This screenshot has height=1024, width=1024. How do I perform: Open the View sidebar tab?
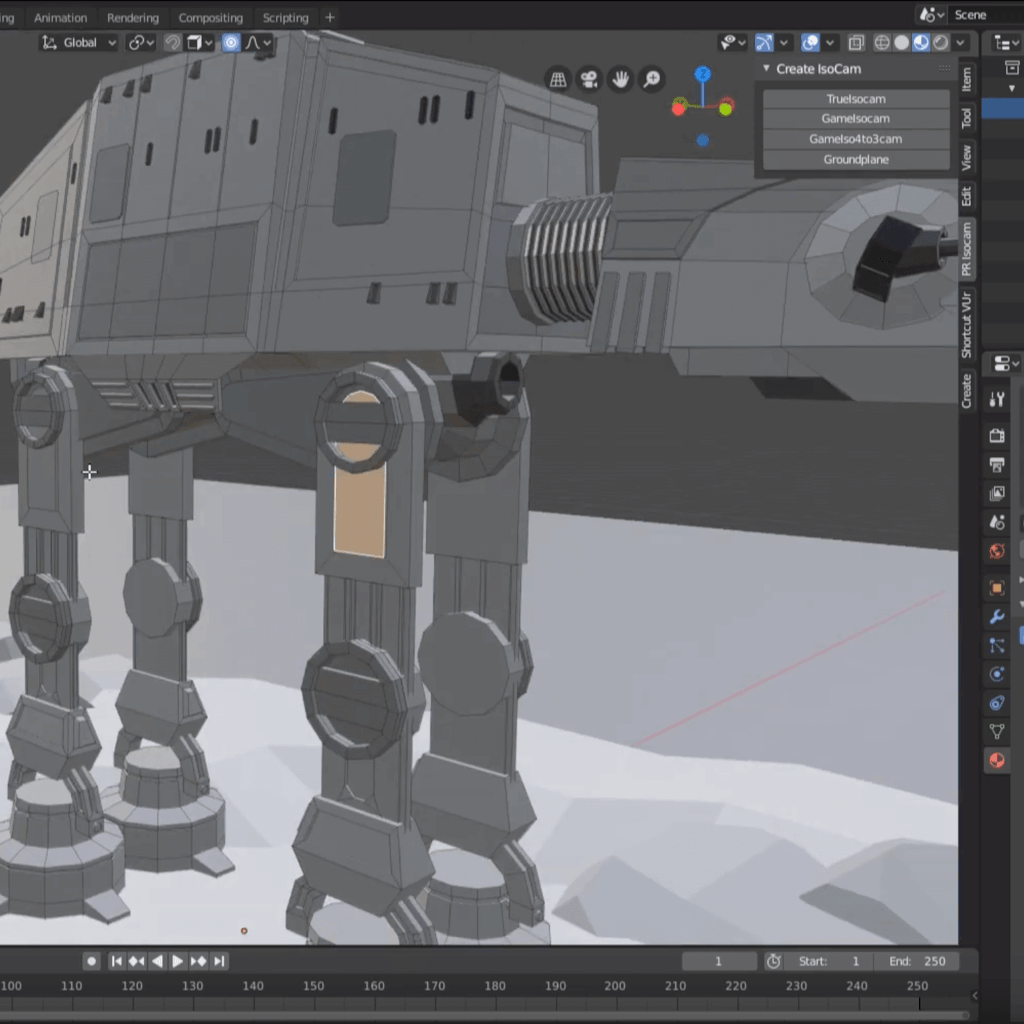(967, 157)
